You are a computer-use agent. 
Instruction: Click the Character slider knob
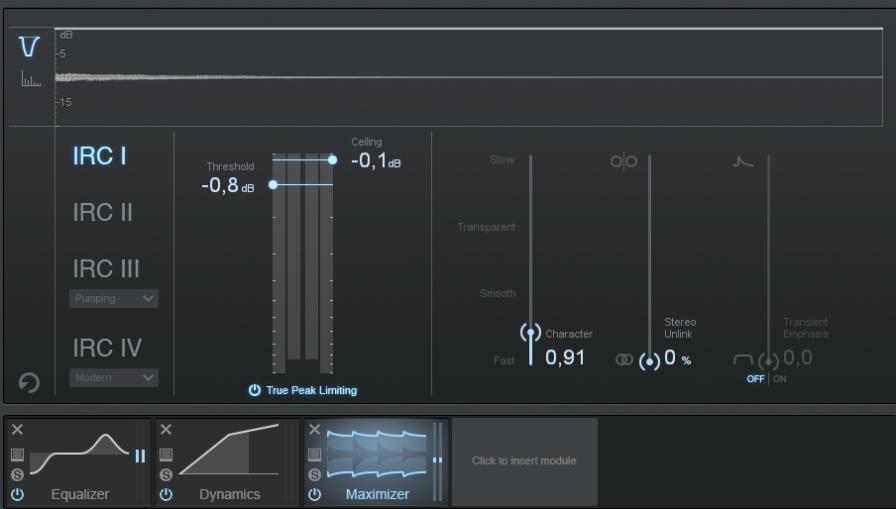pyautogui.click(x=531, y=332)
